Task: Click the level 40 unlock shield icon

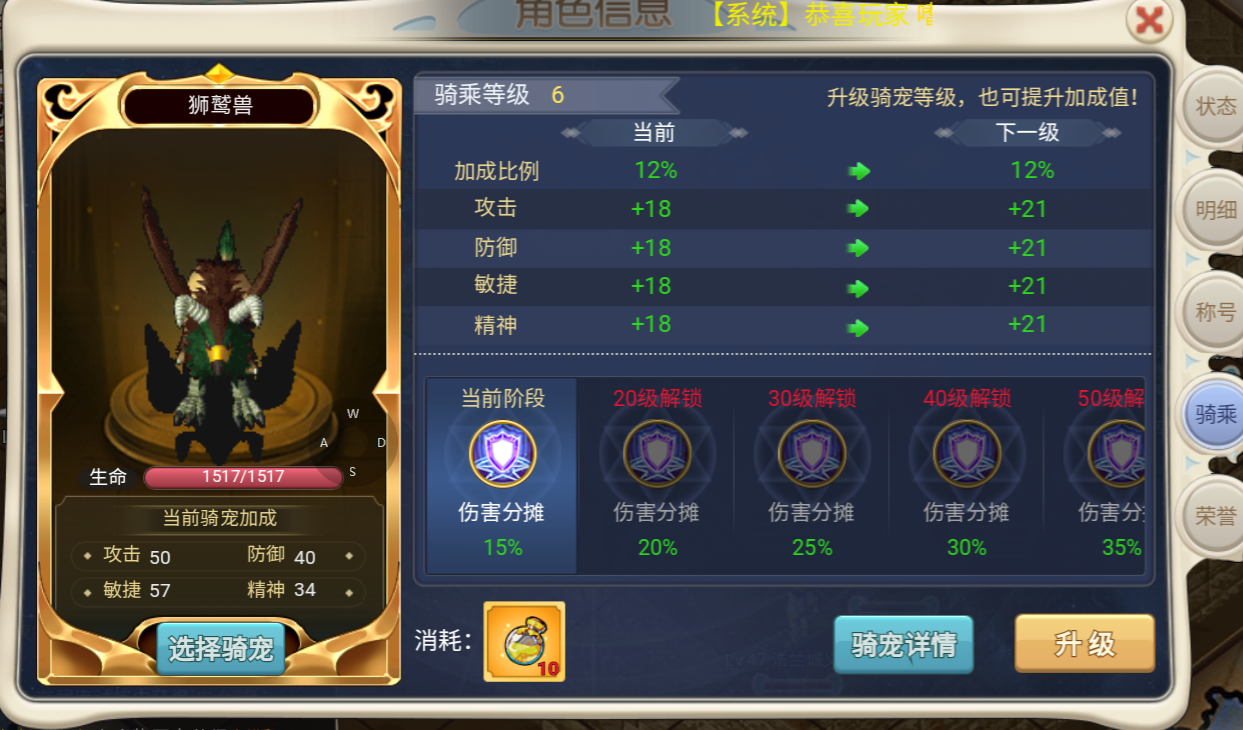Action: point(967,454)
